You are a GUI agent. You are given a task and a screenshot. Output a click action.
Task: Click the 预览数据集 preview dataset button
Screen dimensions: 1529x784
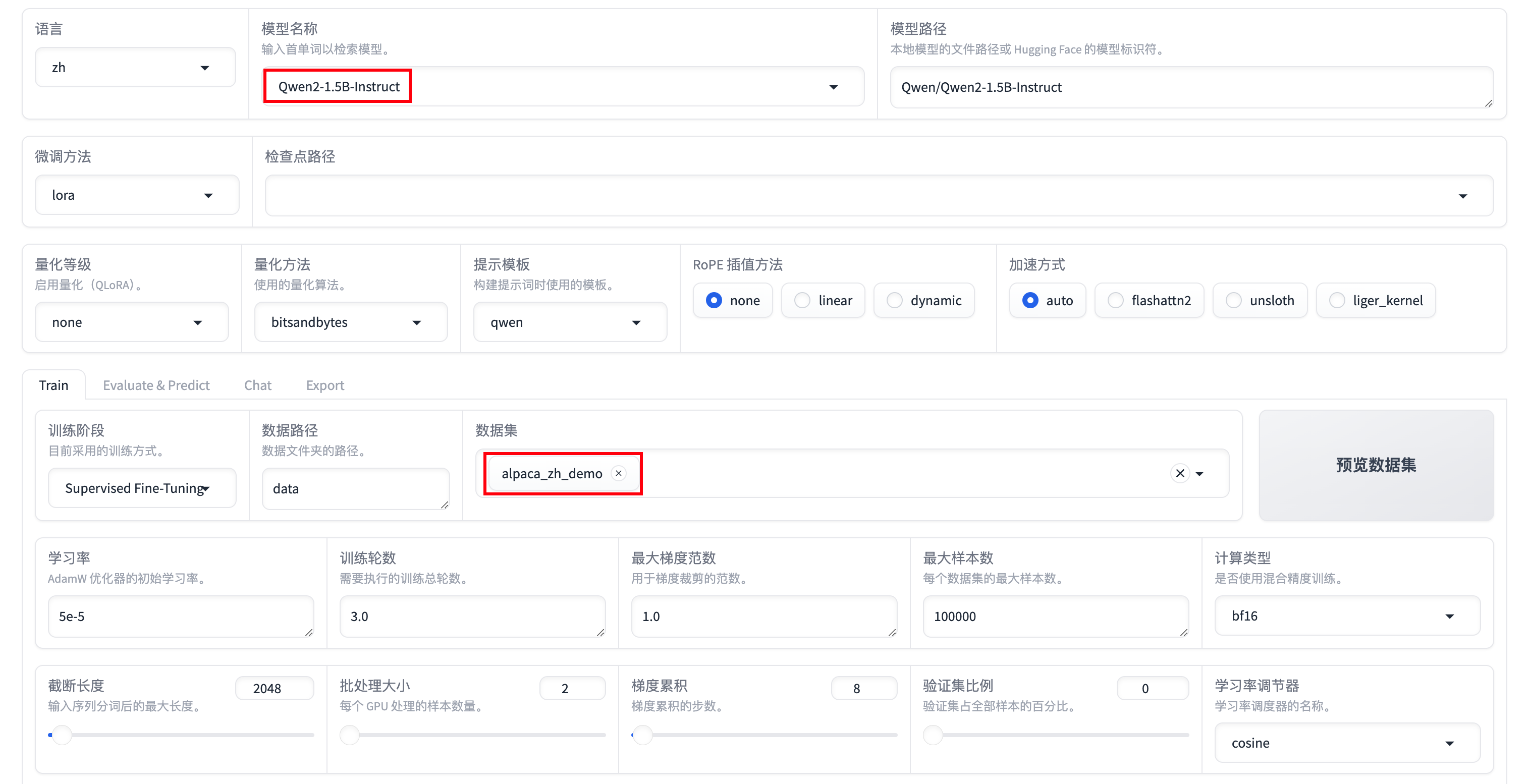[1375, 465]
